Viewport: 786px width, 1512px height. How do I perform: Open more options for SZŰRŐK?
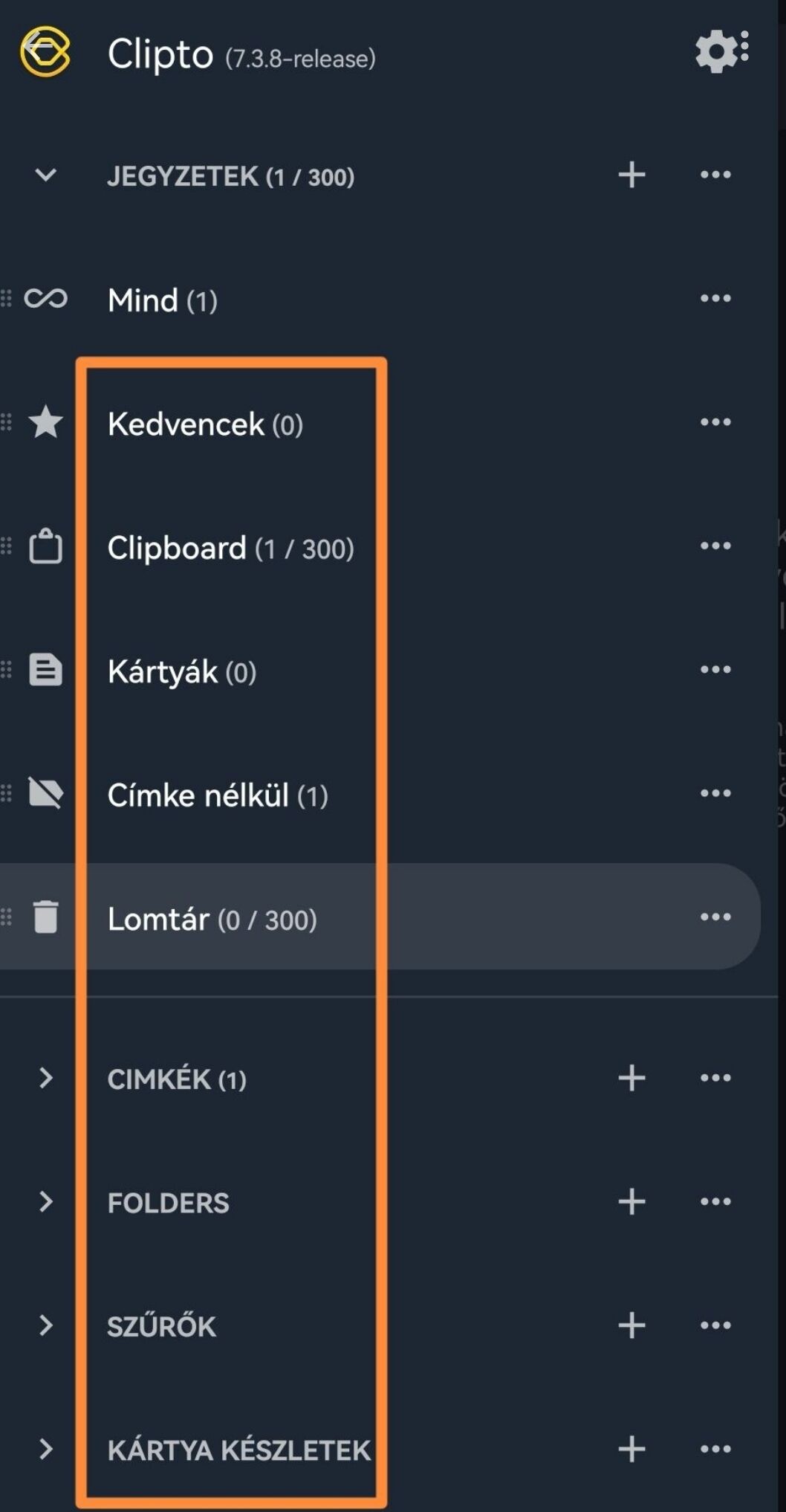tap(715, 1325)
